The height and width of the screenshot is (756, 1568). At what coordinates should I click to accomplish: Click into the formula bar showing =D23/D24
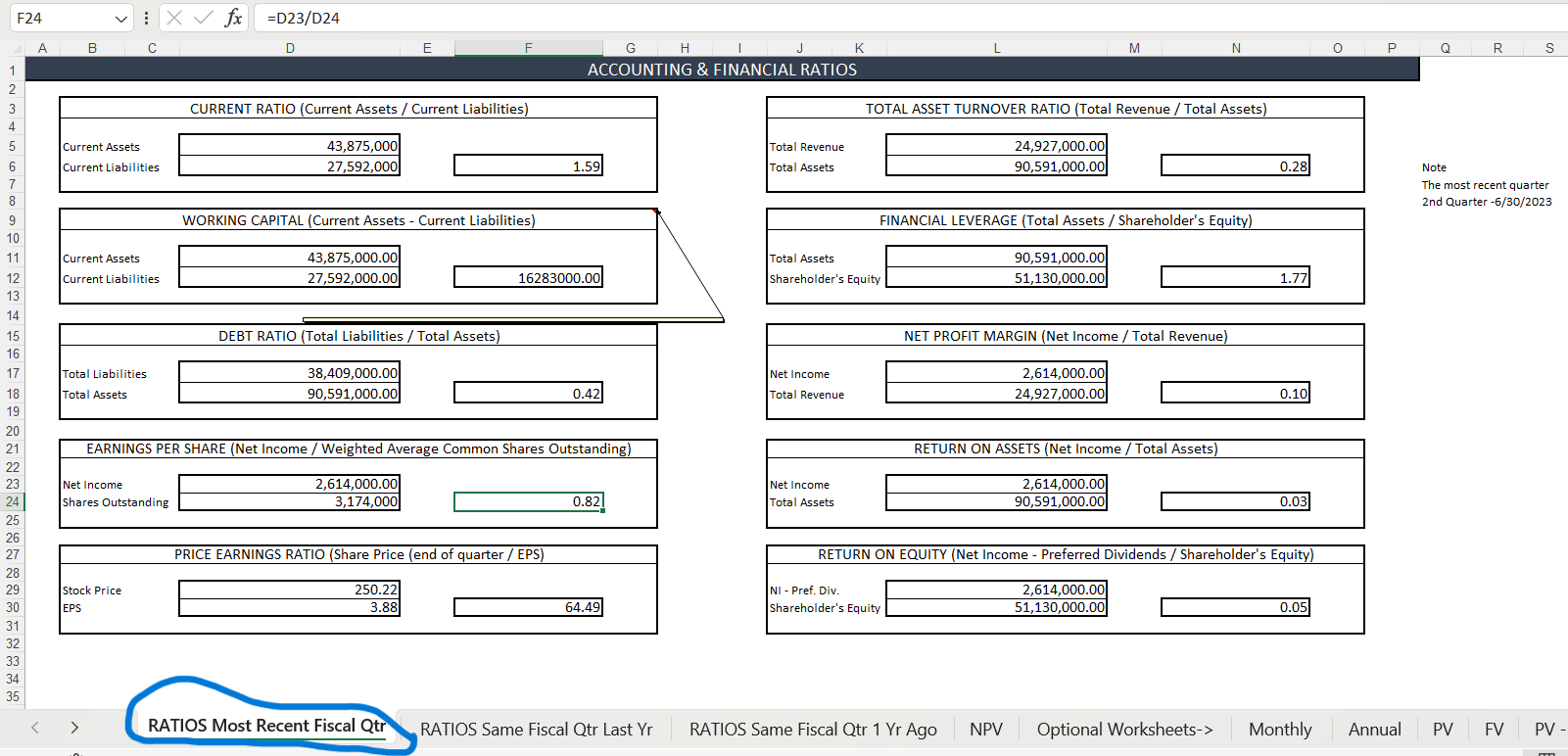pyautogui.click(x=911, y=18)
